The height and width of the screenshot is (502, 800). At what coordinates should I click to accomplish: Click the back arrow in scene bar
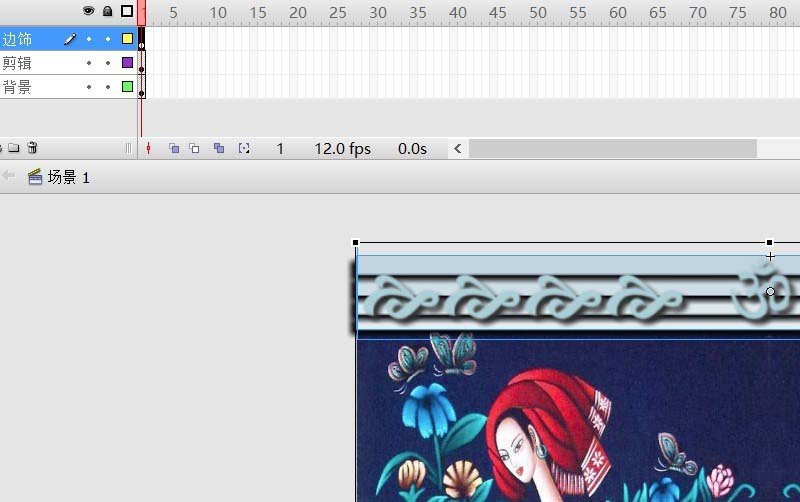(x=9, y=176)
